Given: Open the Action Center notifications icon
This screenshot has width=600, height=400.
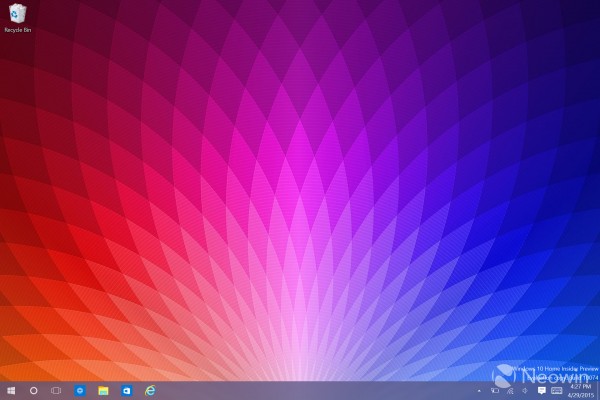Looking at the screenshot, I should coord(541,390).
